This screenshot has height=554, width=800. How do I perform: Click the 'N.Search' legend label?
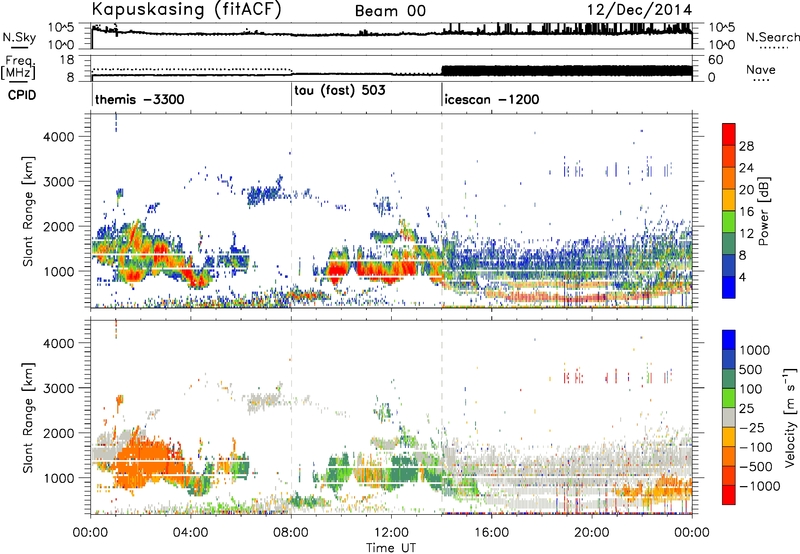[x=772, y=37]
